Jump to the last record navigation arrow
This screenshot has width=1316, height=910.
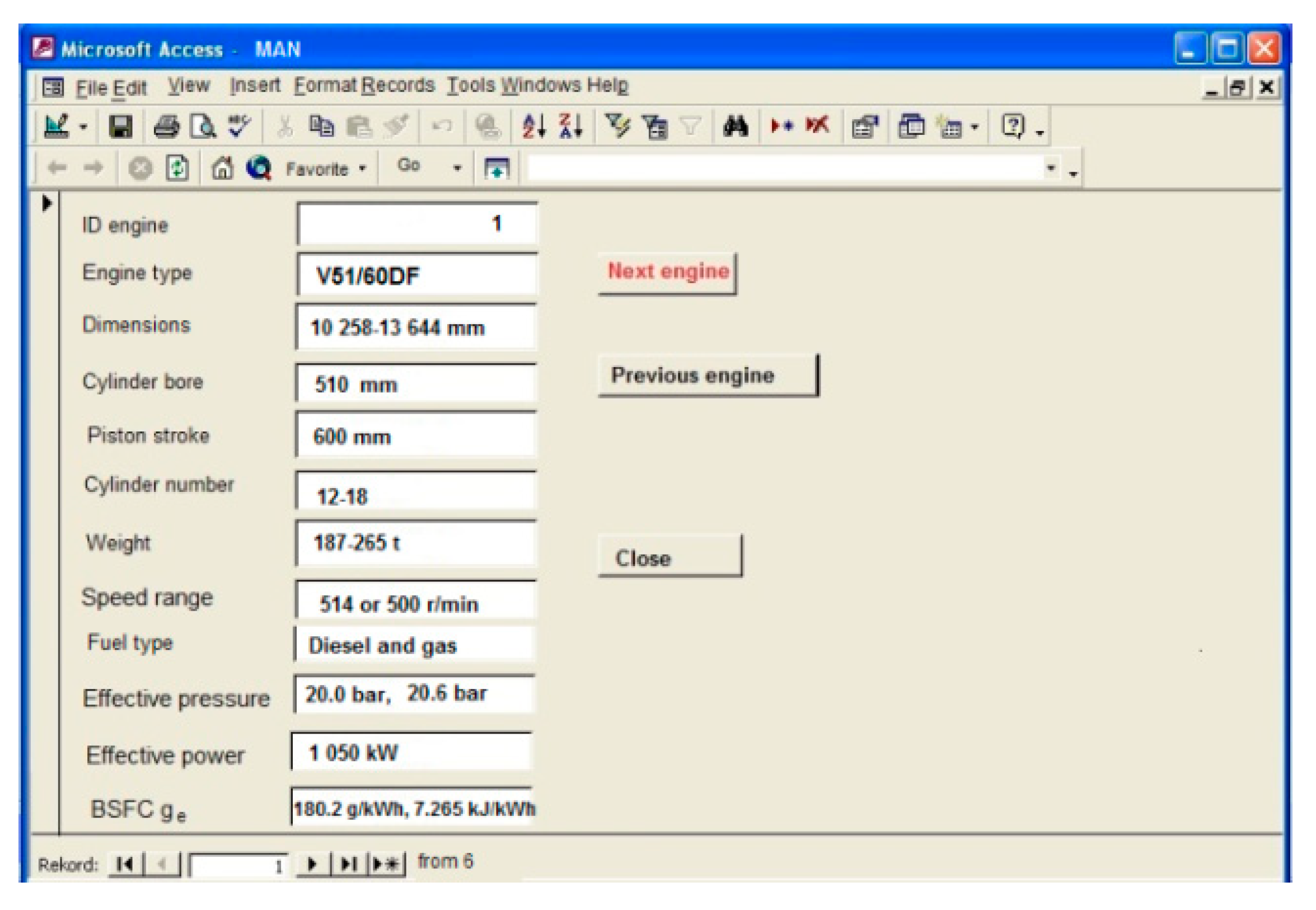coord(346,864)
